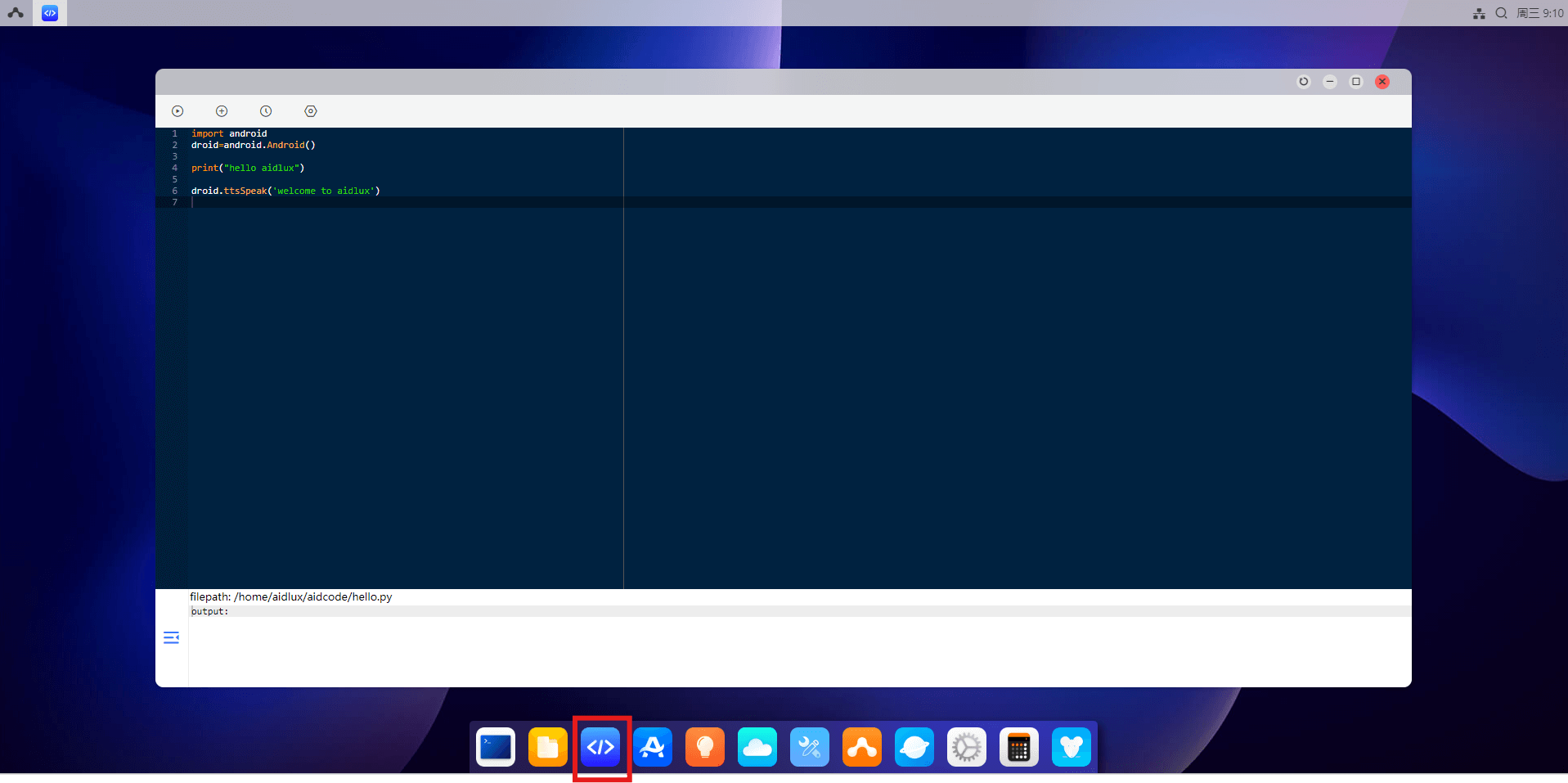Screen dimensions: 1568x783
Task: Select the AidCode window entry in the top taskbar
Action: 49,12
